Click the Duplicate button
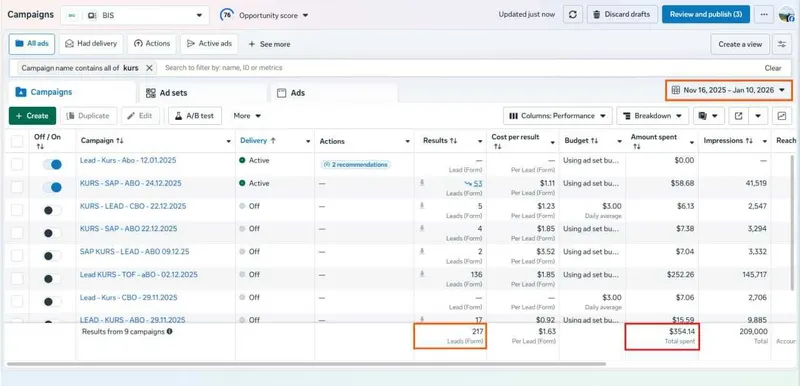The height and width of the screenshot is (386, 800). click(88, 116)
